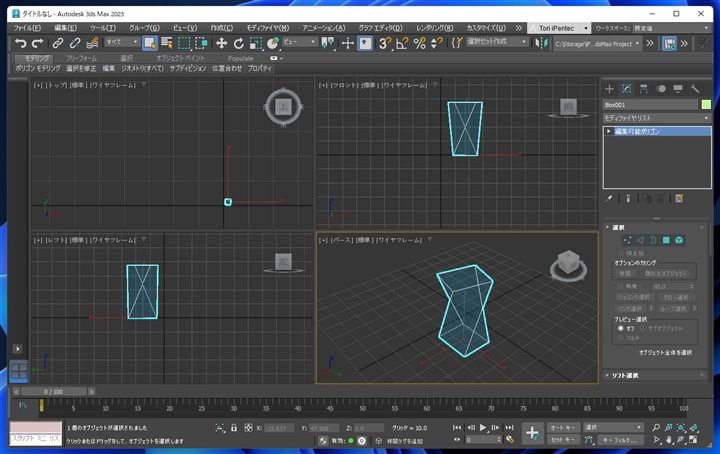This screenshot has height=454, width=720.
Task: Open the Hierarchy panel tab icon
Action: pos(644,89)
